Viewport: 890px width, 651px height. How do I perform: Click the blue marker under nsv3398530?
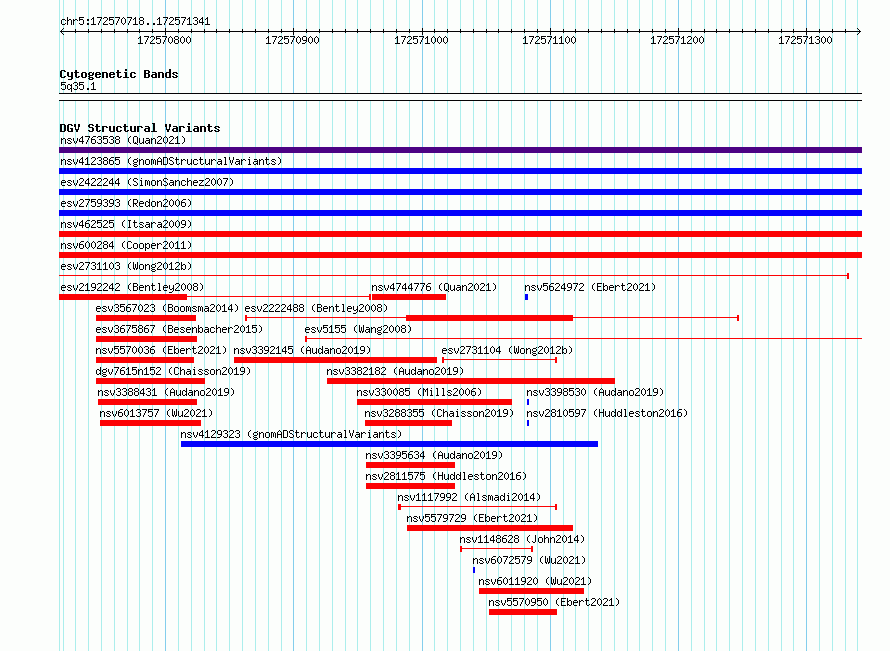[528, 402]
